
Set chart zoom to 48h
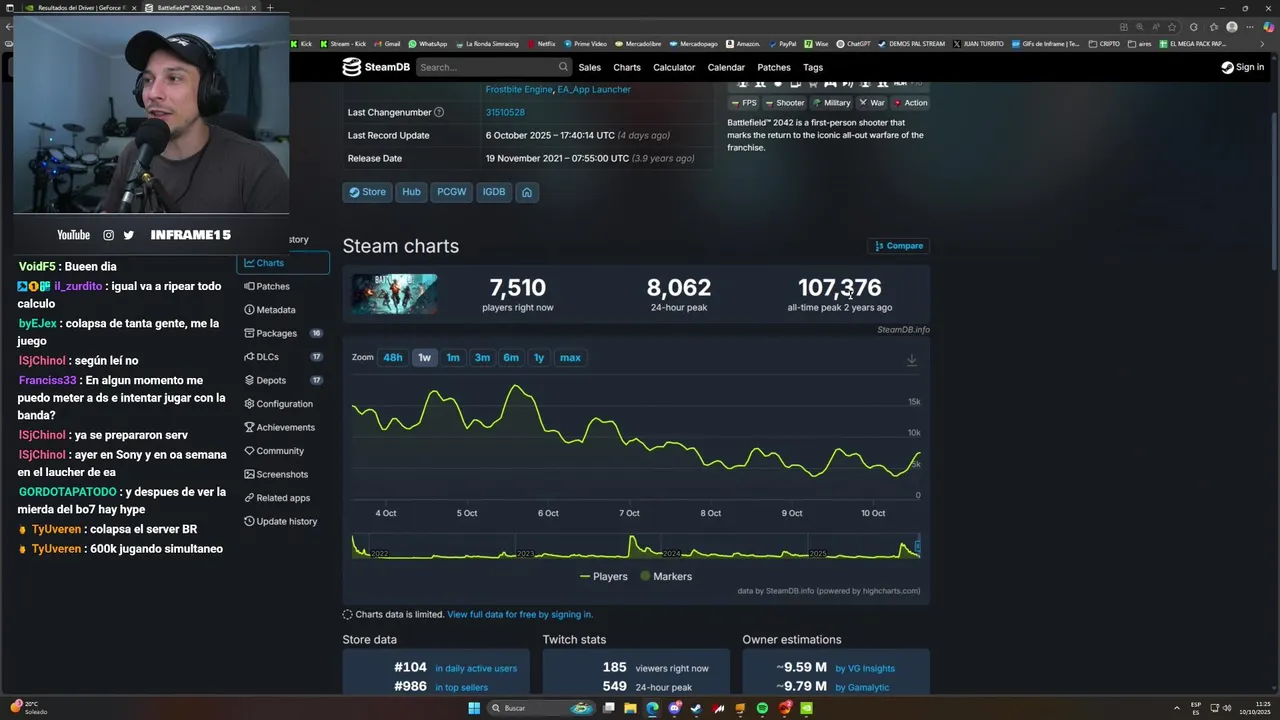point(393,358)
